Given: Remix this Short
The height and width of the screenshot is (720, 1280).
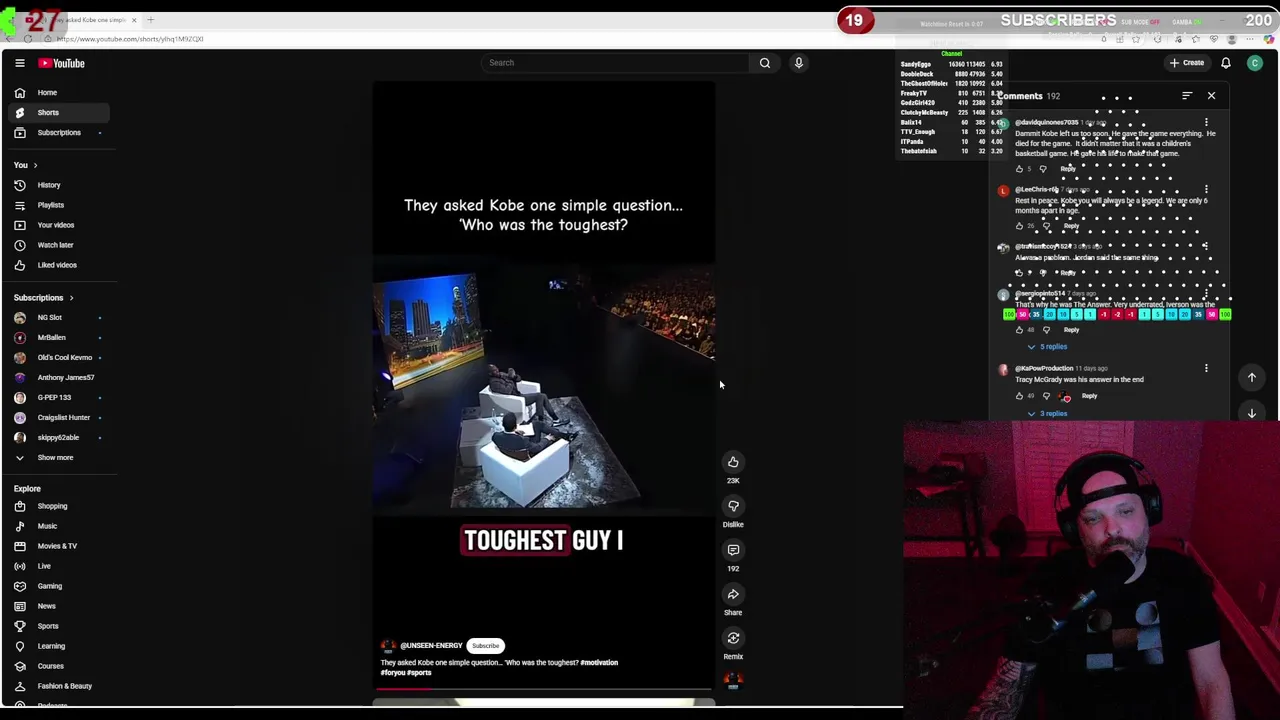Looking at the screenshot, I should (733, 638).
